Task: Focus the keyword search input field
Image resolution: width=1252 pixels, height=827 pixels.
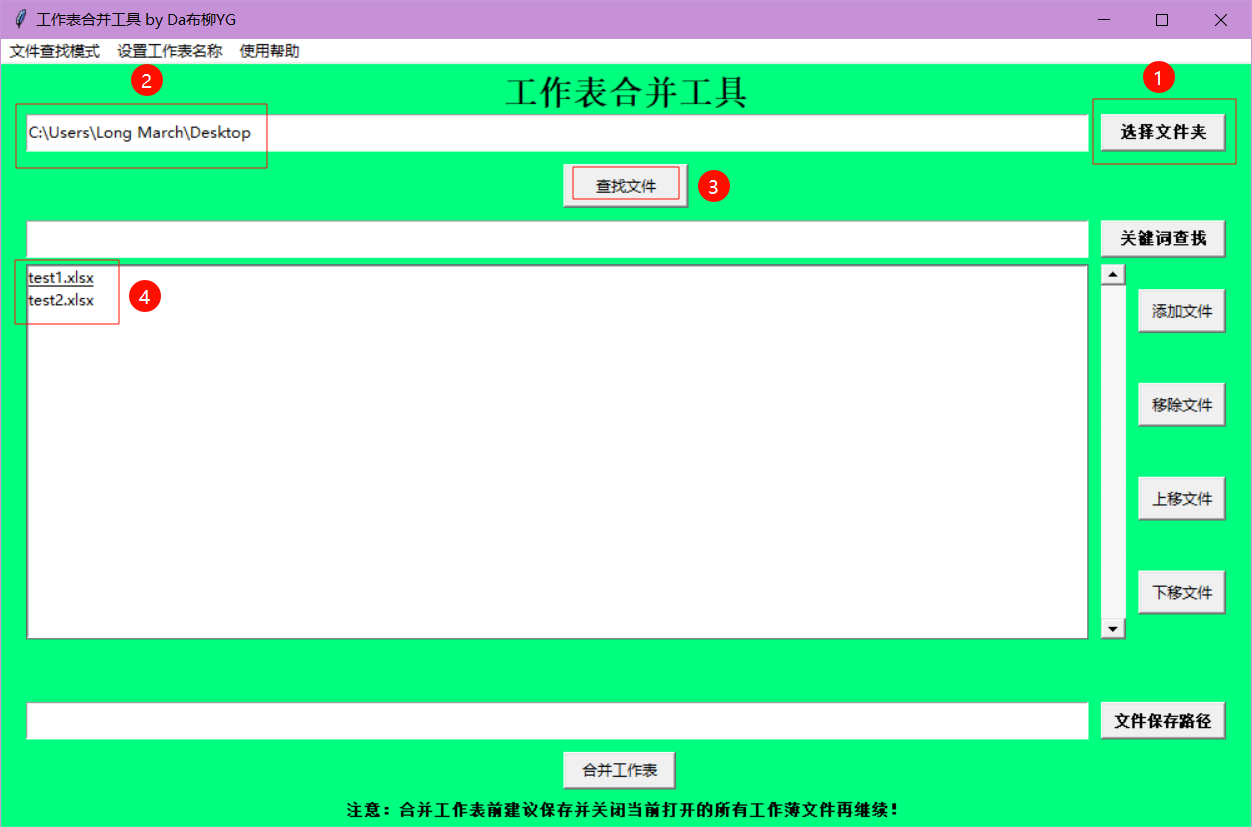Action: 556,239
